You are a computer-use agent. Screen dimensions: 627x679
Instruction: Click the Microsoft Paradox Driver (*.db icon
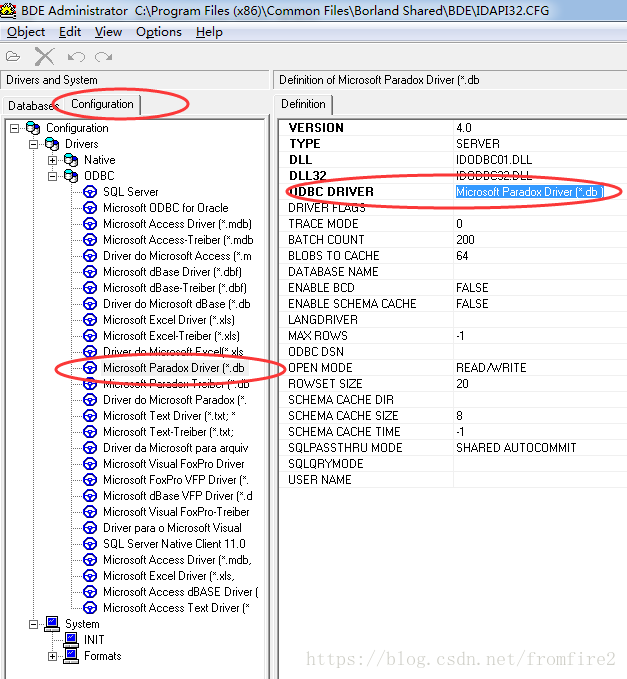tap(90, 368)
